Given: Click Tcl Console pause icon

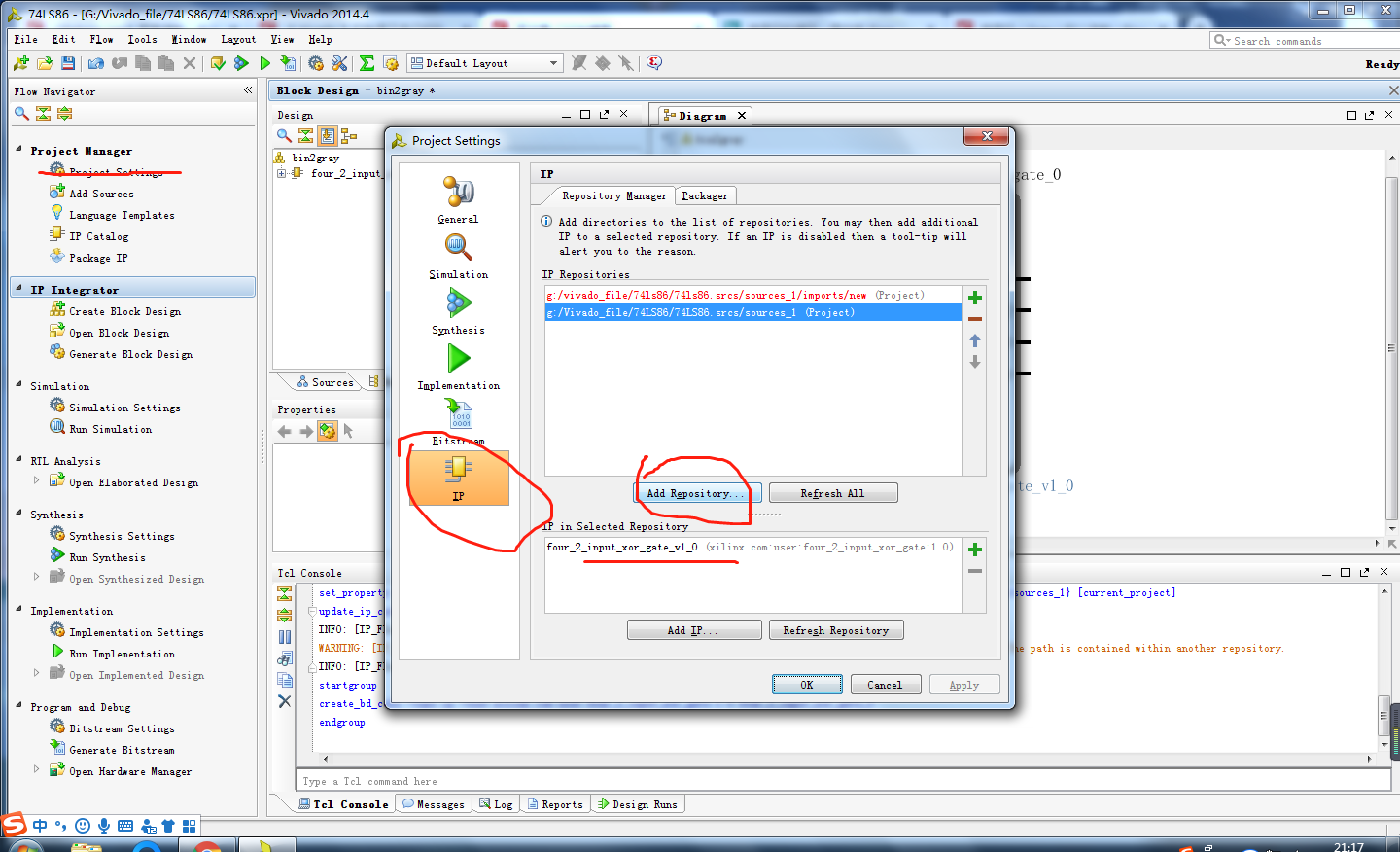Looking at the screenshot, I should (x=285, y=637).
